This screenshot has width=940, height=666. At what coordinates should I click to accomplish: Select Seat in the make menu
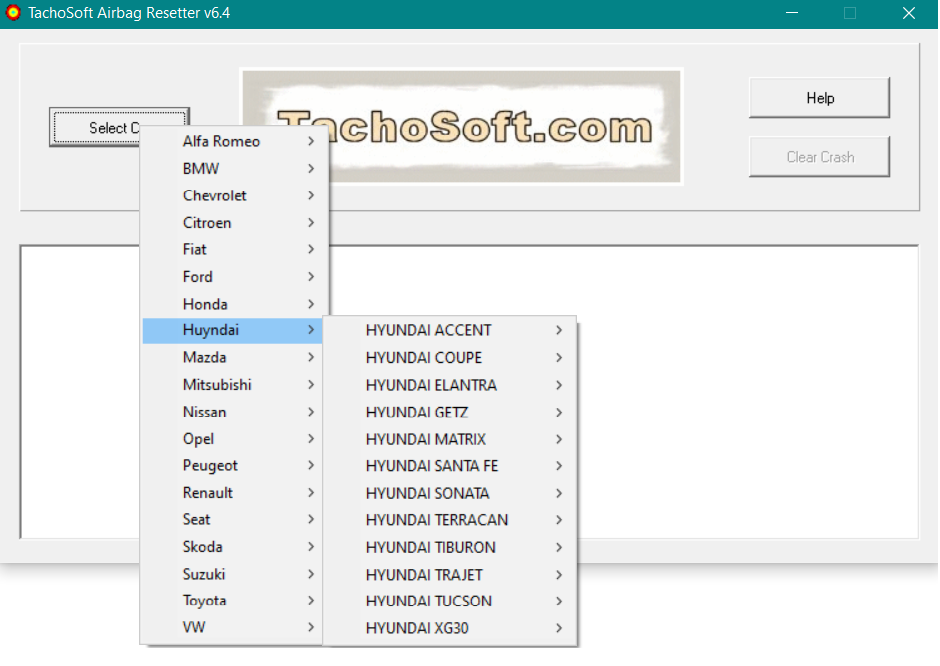234,519
